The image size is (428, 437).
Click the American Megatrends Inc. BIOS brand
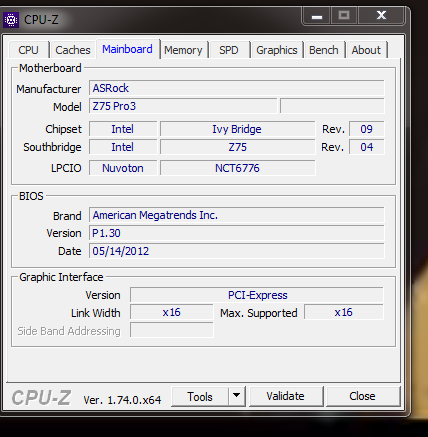[237, 215]
